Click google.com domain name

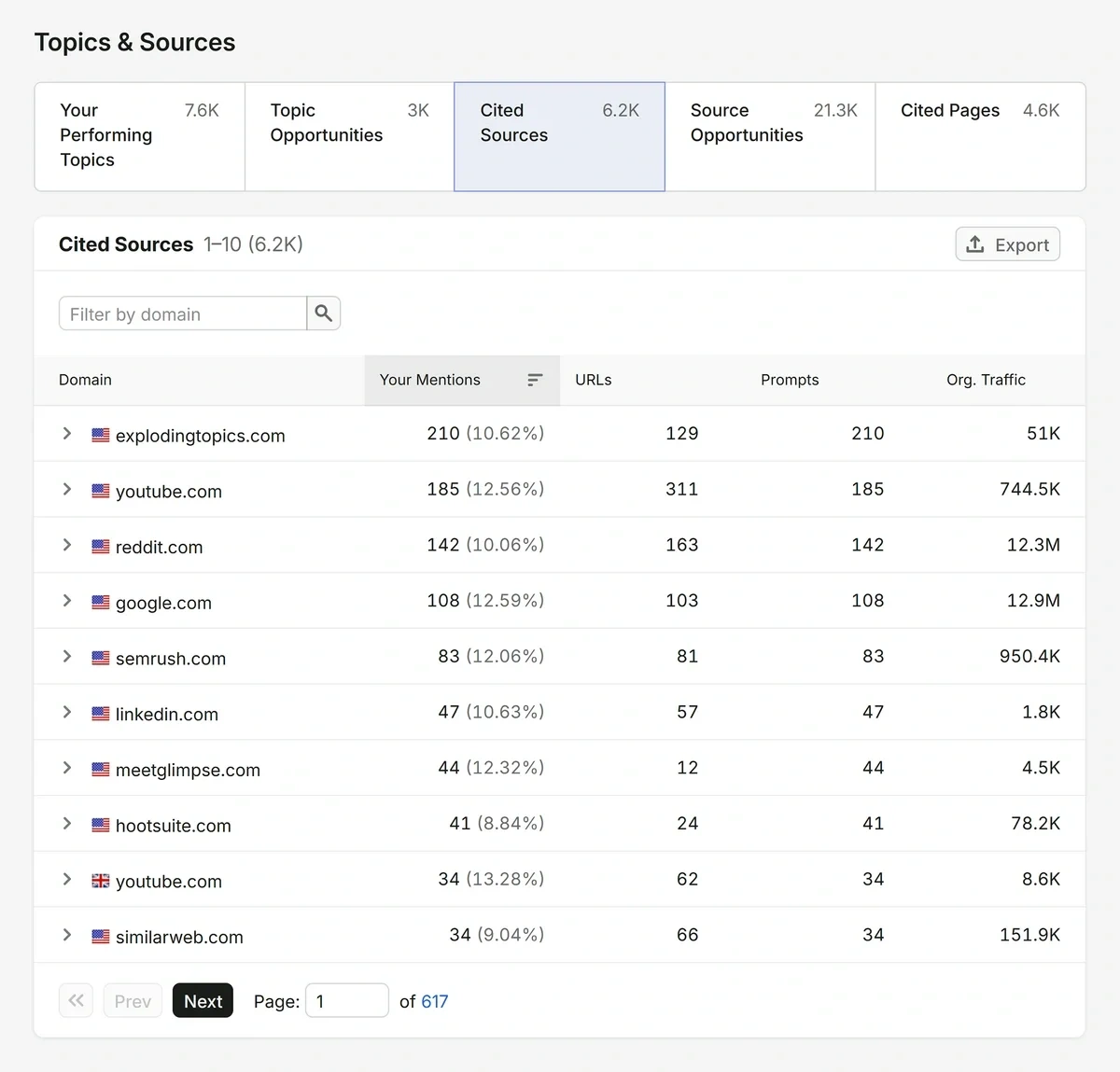click(x=163, y=603)
